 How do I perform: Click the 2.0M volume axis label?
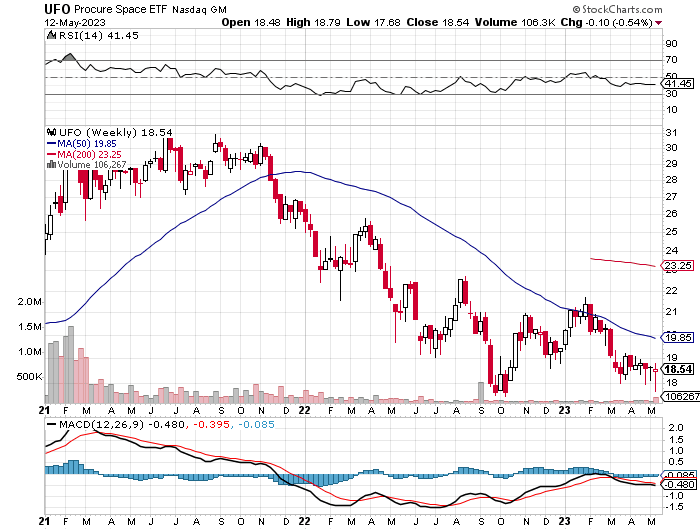pos(29,302)
